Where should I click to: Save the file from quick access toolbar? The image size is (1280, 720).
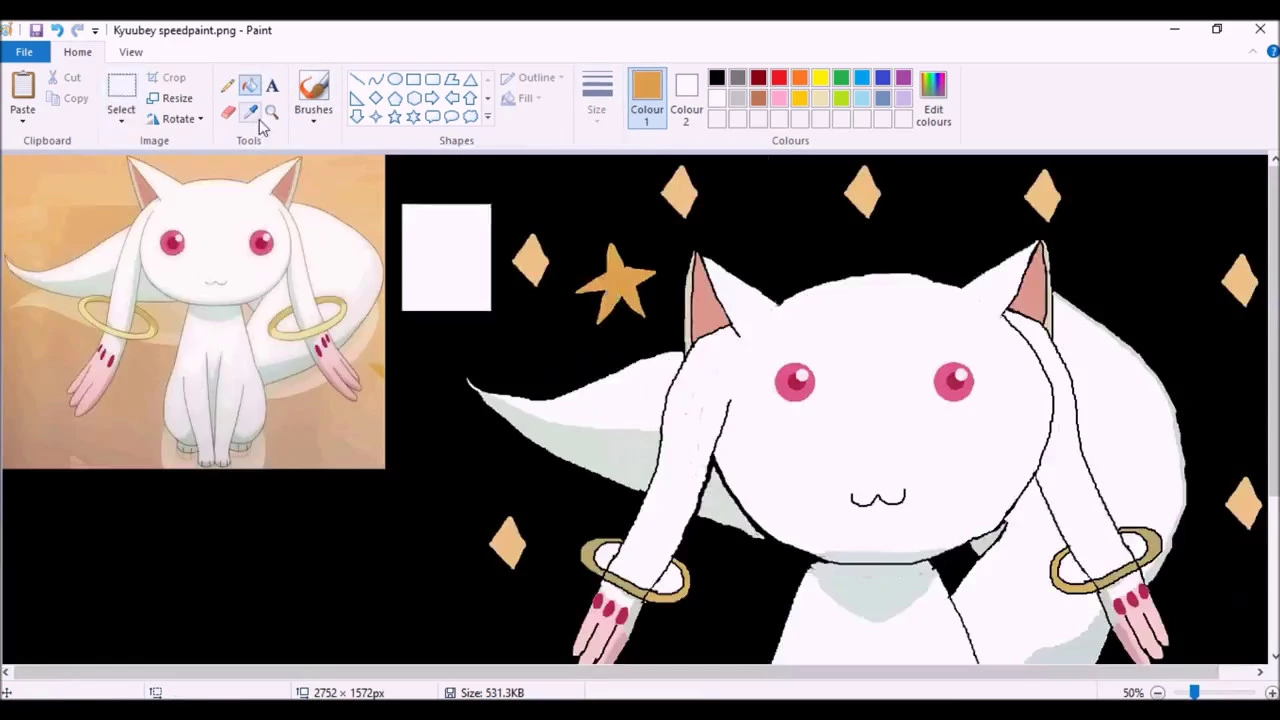[x=36, y=30]
